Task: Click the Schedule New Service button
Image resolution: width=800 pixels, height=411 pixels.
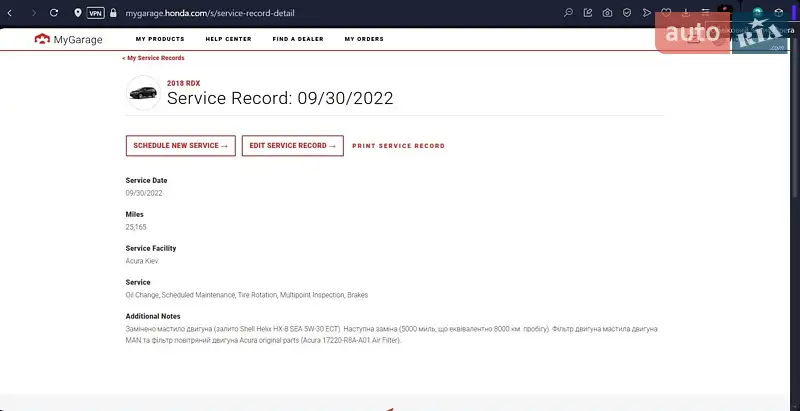Action: click(x=180, y=146)
